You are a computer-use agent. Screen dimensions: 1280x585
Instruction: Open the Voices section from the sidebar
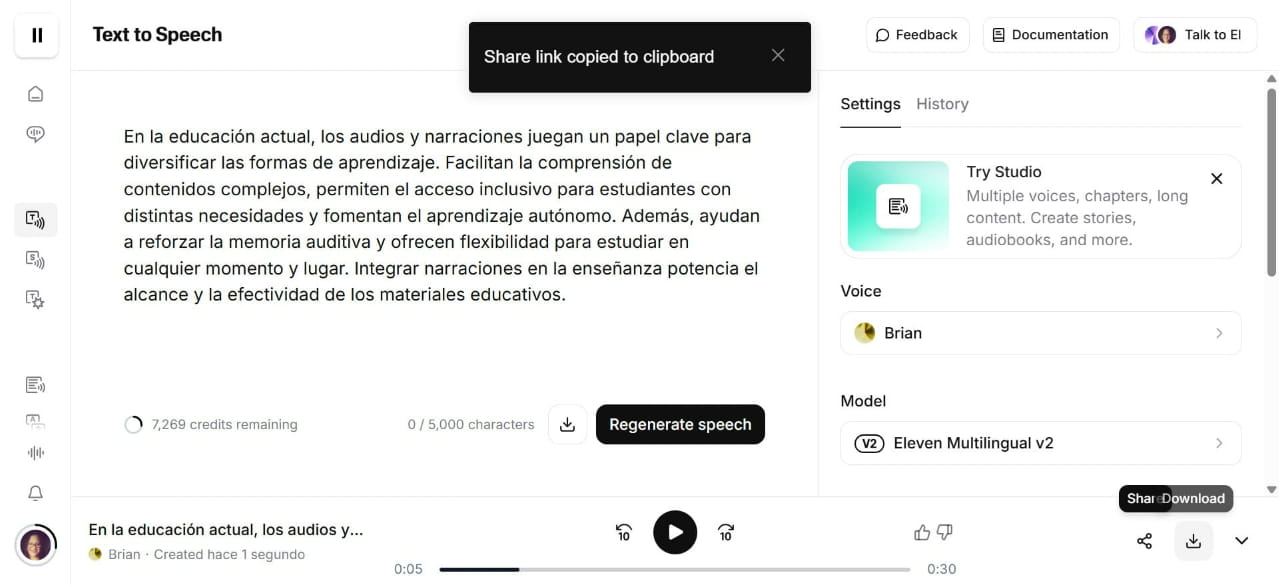[36, 133]
